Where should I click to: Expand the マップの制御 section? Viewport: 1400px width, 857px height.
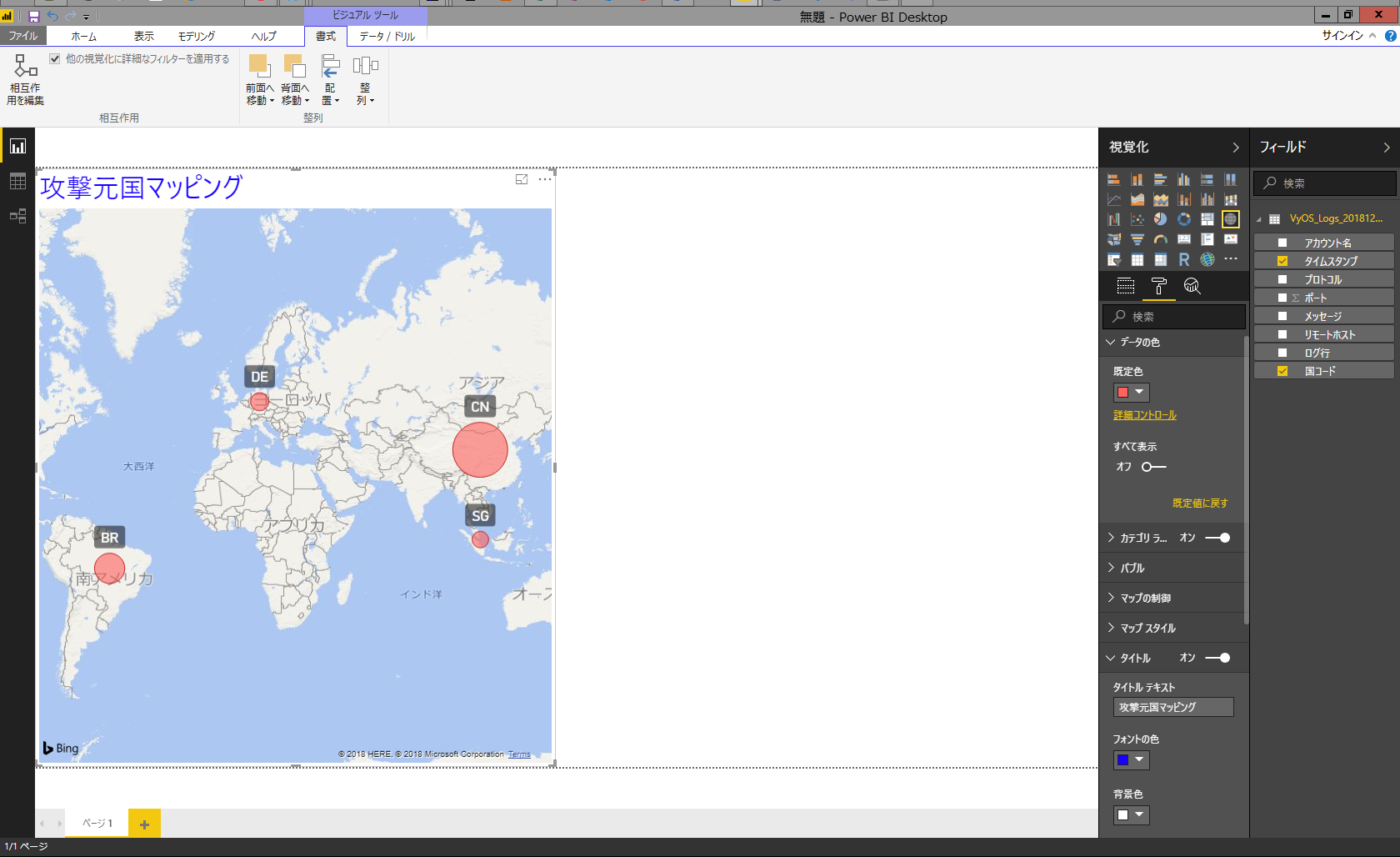click(1111, 598)
